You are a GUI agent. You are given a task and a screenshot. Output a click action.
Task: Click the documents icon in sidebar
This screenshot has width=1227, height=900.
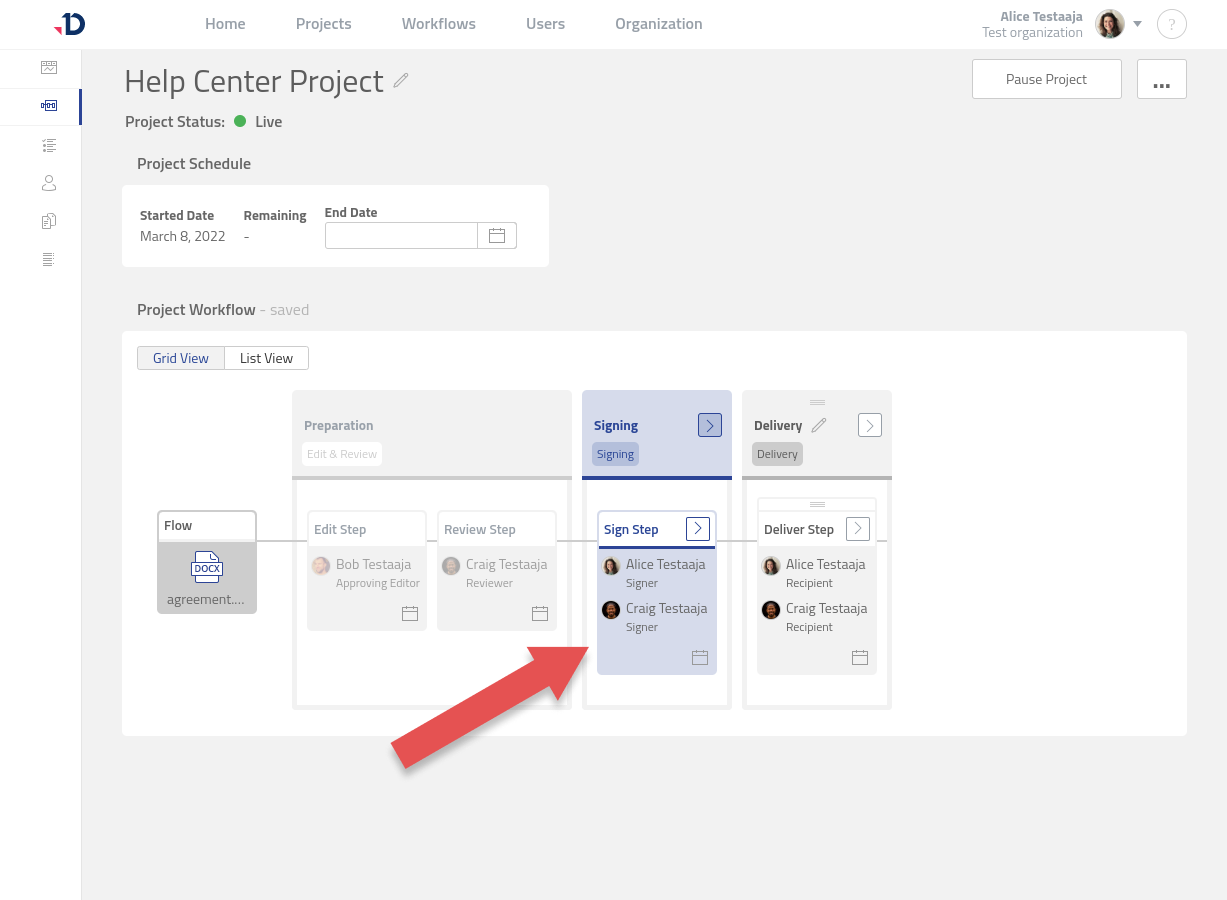pyautogui.click(x=48, y=221)
